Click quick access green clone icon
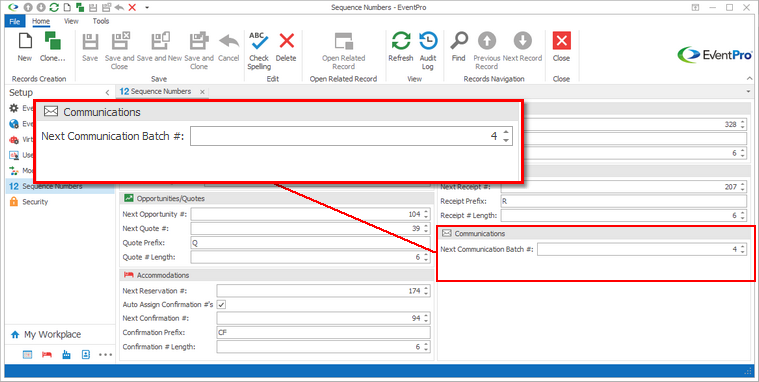Viewport: 759px width, 382px height. (x=80, y=7)
